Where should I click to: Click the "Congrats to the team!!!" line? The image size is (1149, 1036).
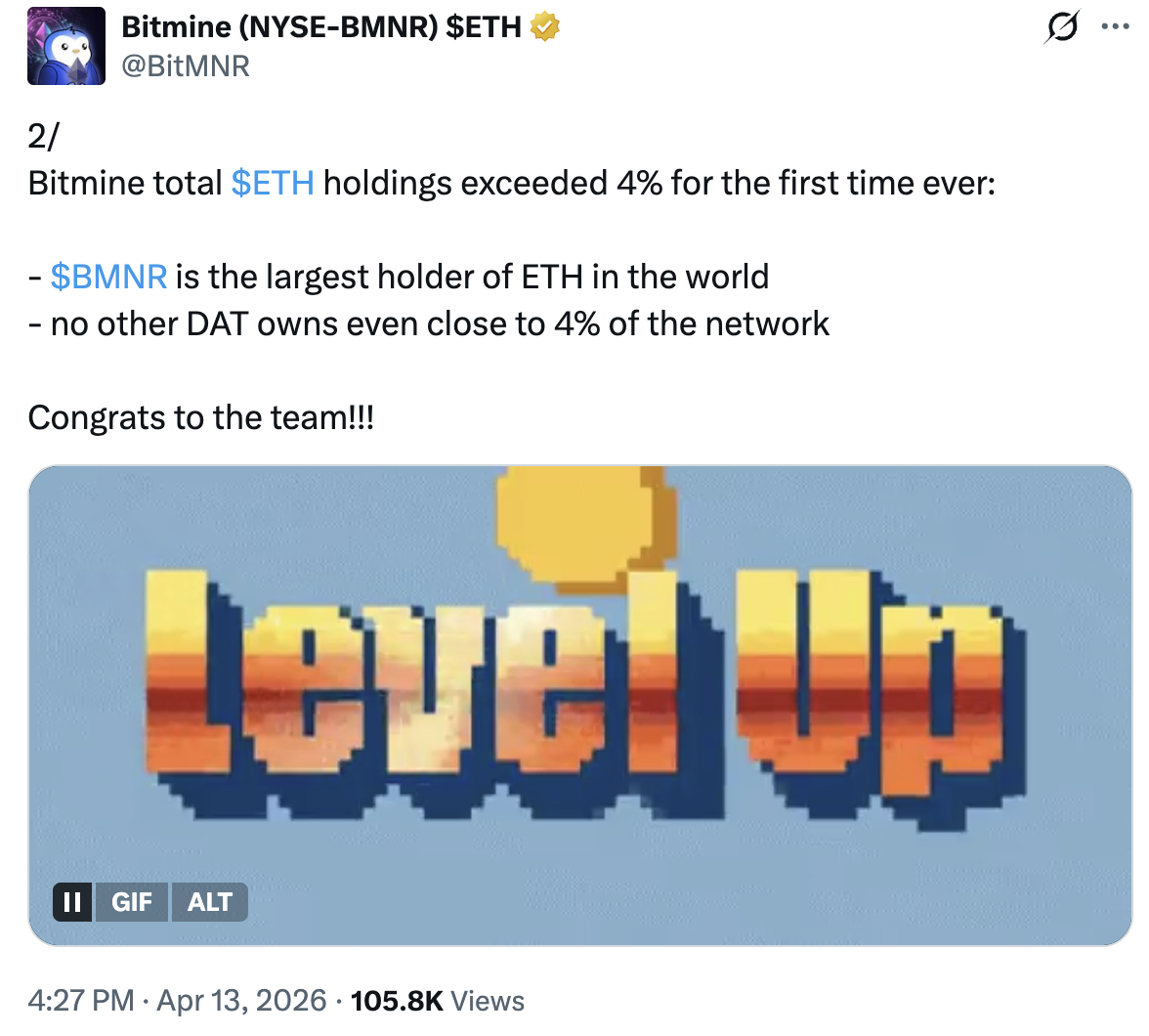click(201, 417)
